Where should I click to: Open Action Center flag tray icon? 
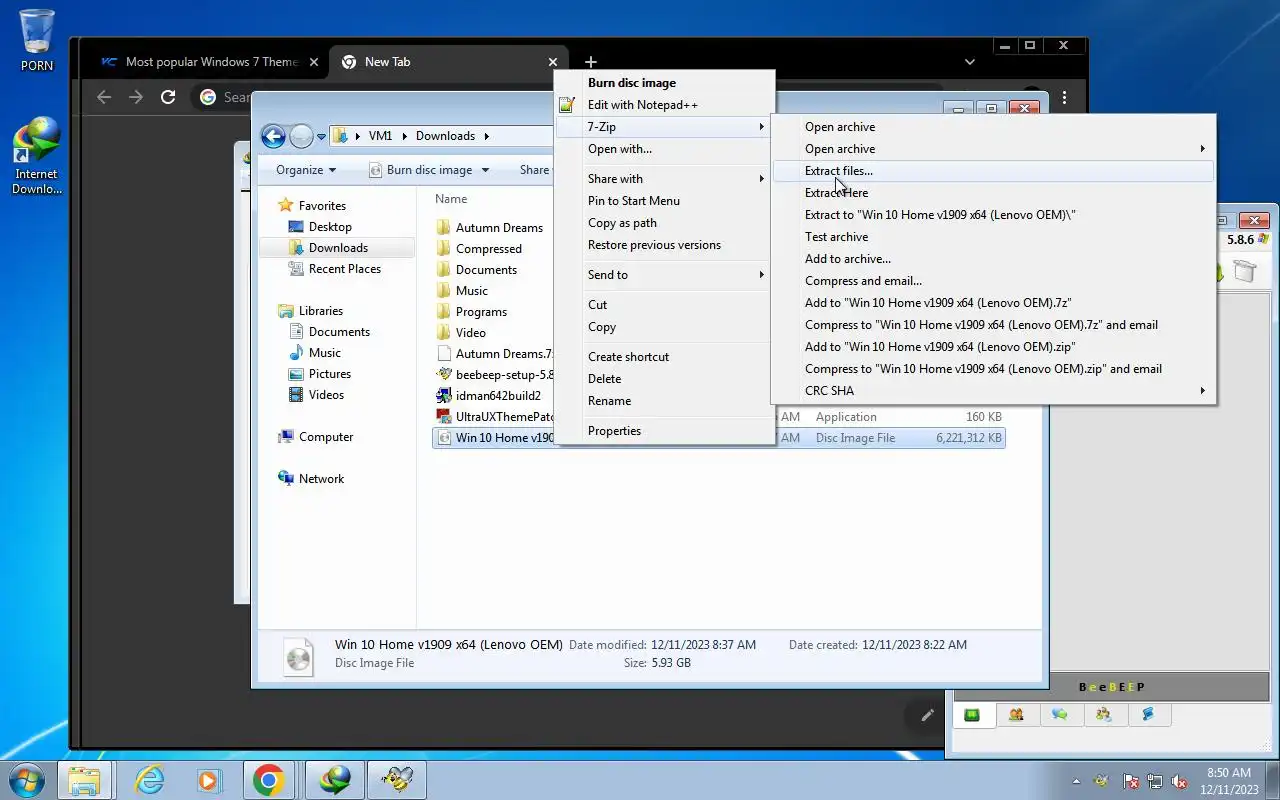click(1131, 782)
